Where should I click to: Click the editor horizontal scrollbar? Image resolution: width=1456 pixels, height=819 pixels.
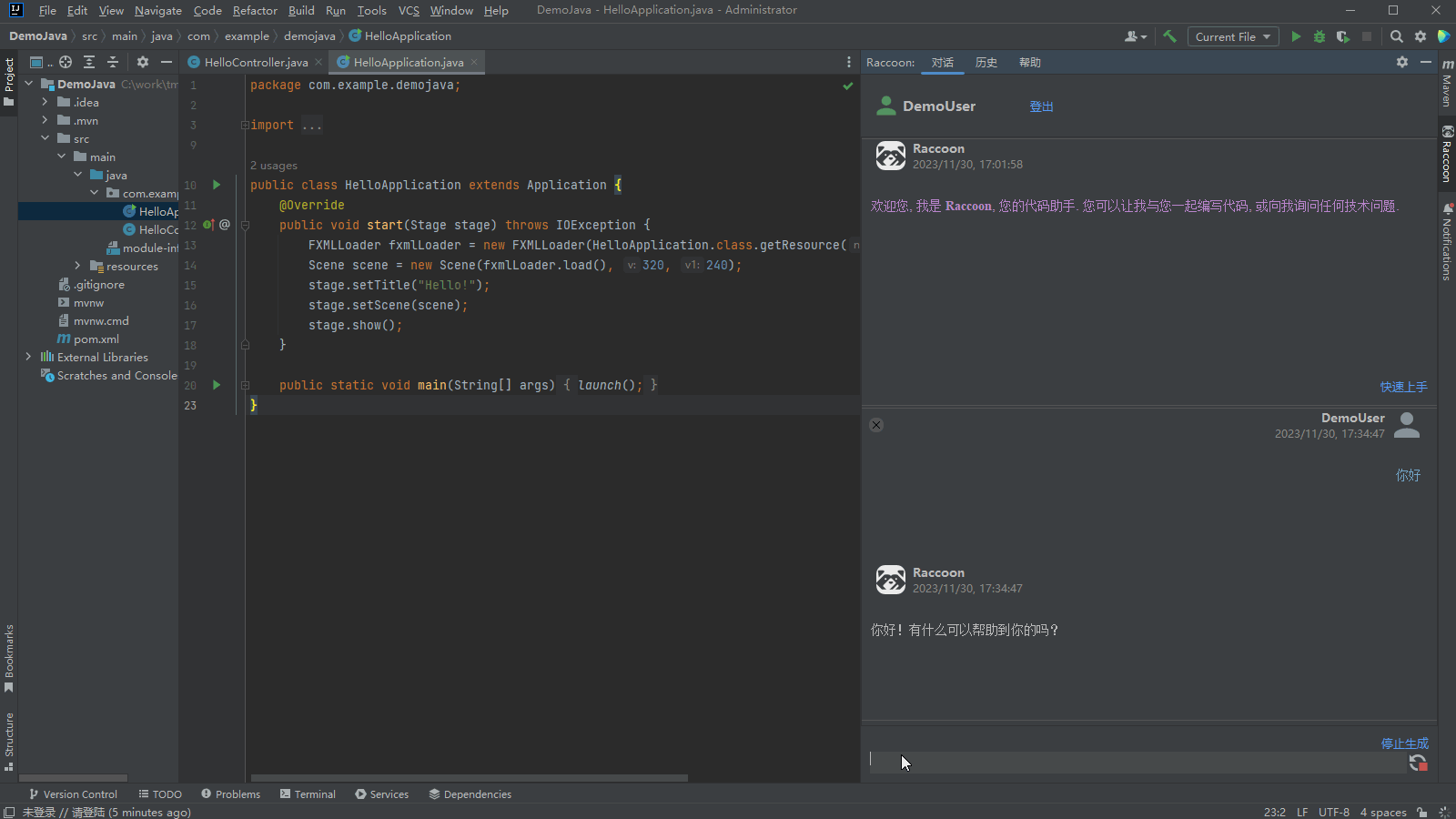pos(470,778)
